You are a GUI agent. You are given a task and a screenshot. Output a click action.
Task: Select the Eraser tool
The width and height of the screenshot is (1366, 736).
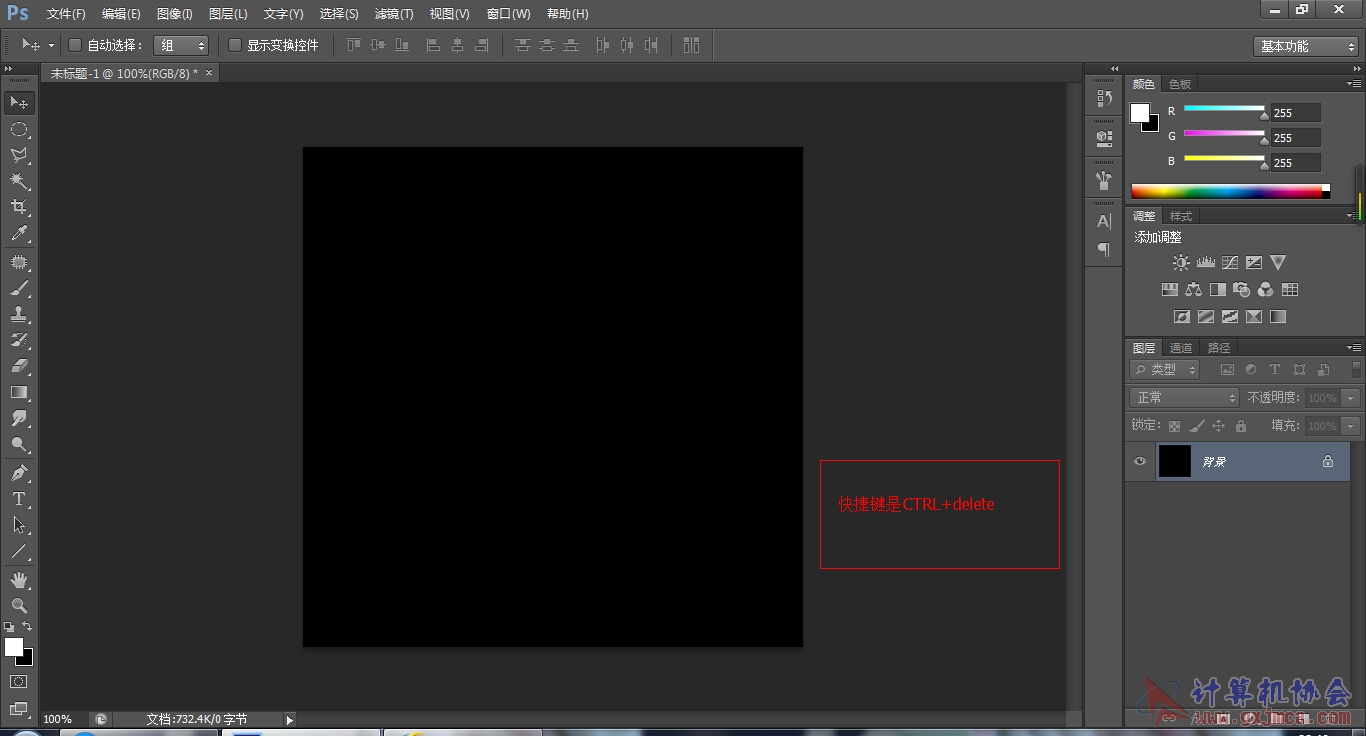(x=19, y=366)
